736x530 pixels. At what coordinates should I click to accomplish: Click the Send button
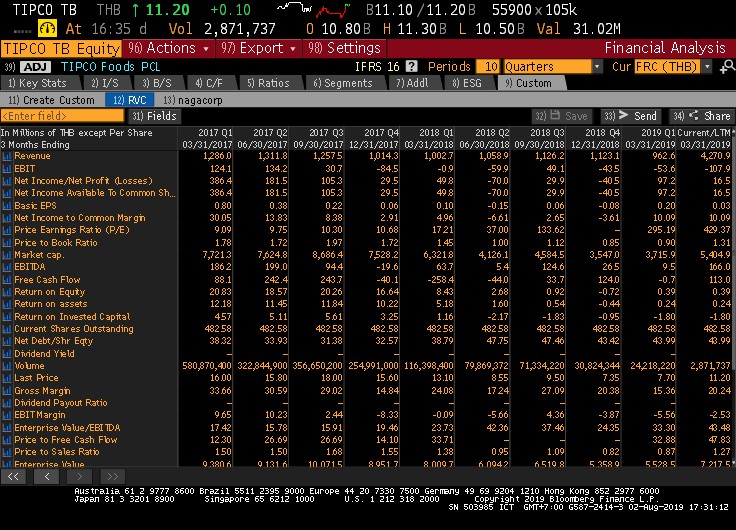pyautogui.click(x=630, y=116)
